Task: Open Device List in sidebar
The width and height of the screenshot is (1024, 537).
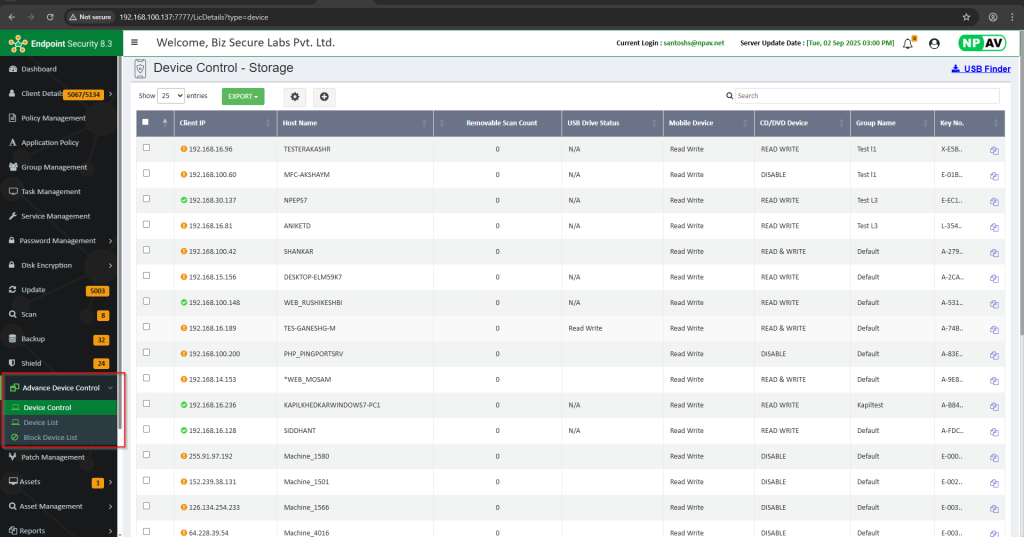Action: click(41, 422)
